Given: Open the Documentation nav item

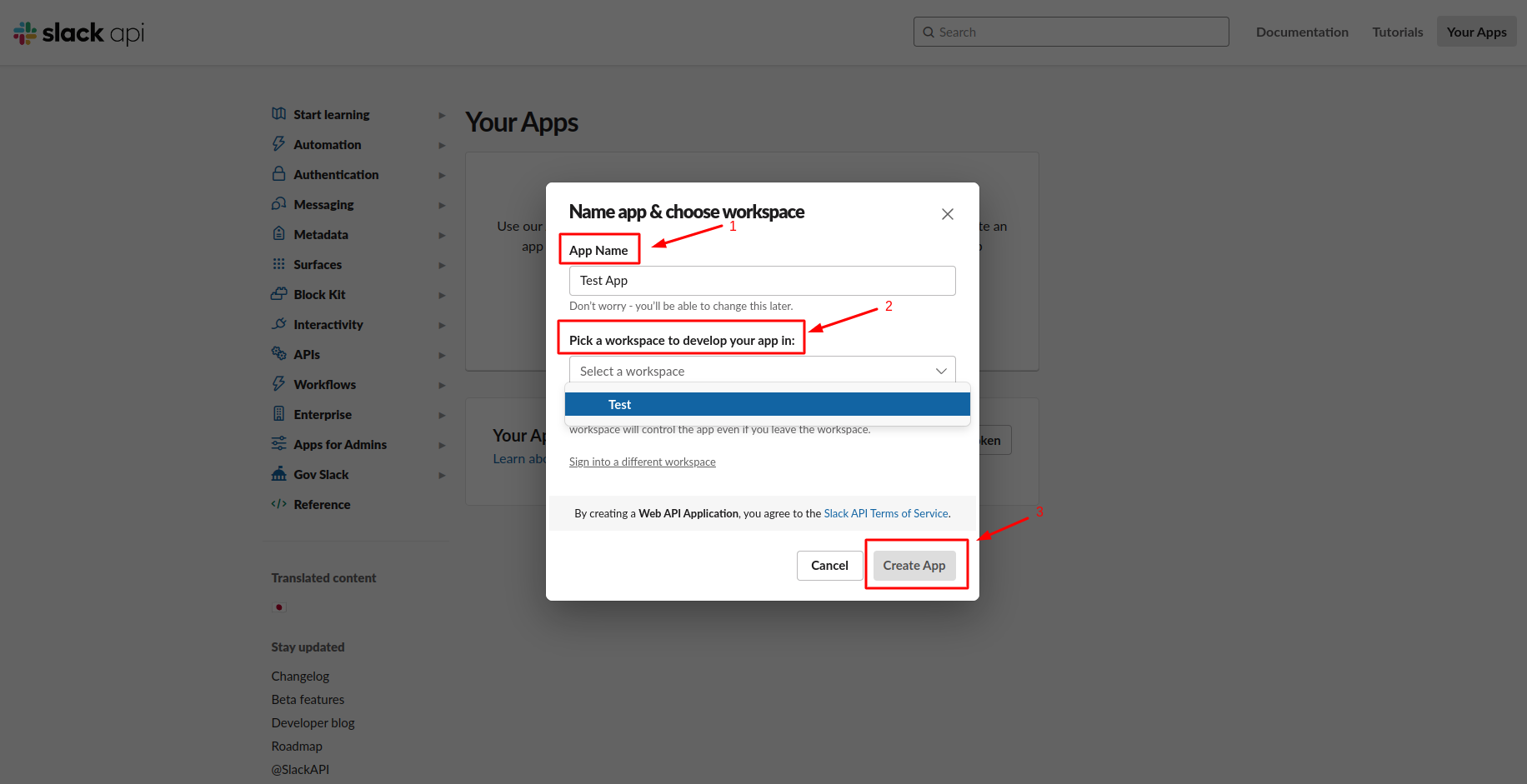Looking at the screenshot, I should coord(1302,32).
